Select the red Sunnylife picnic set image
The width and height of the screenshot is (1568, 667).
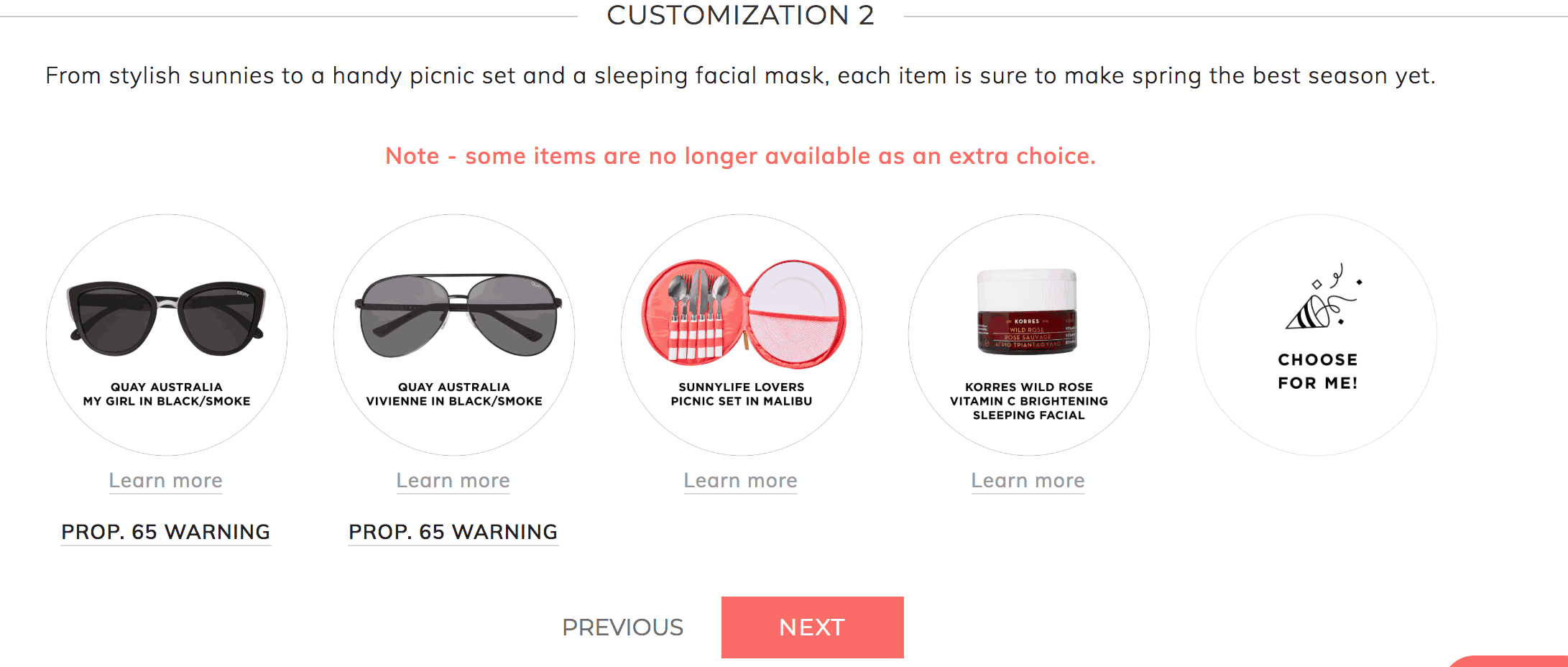tap(743, 313)
